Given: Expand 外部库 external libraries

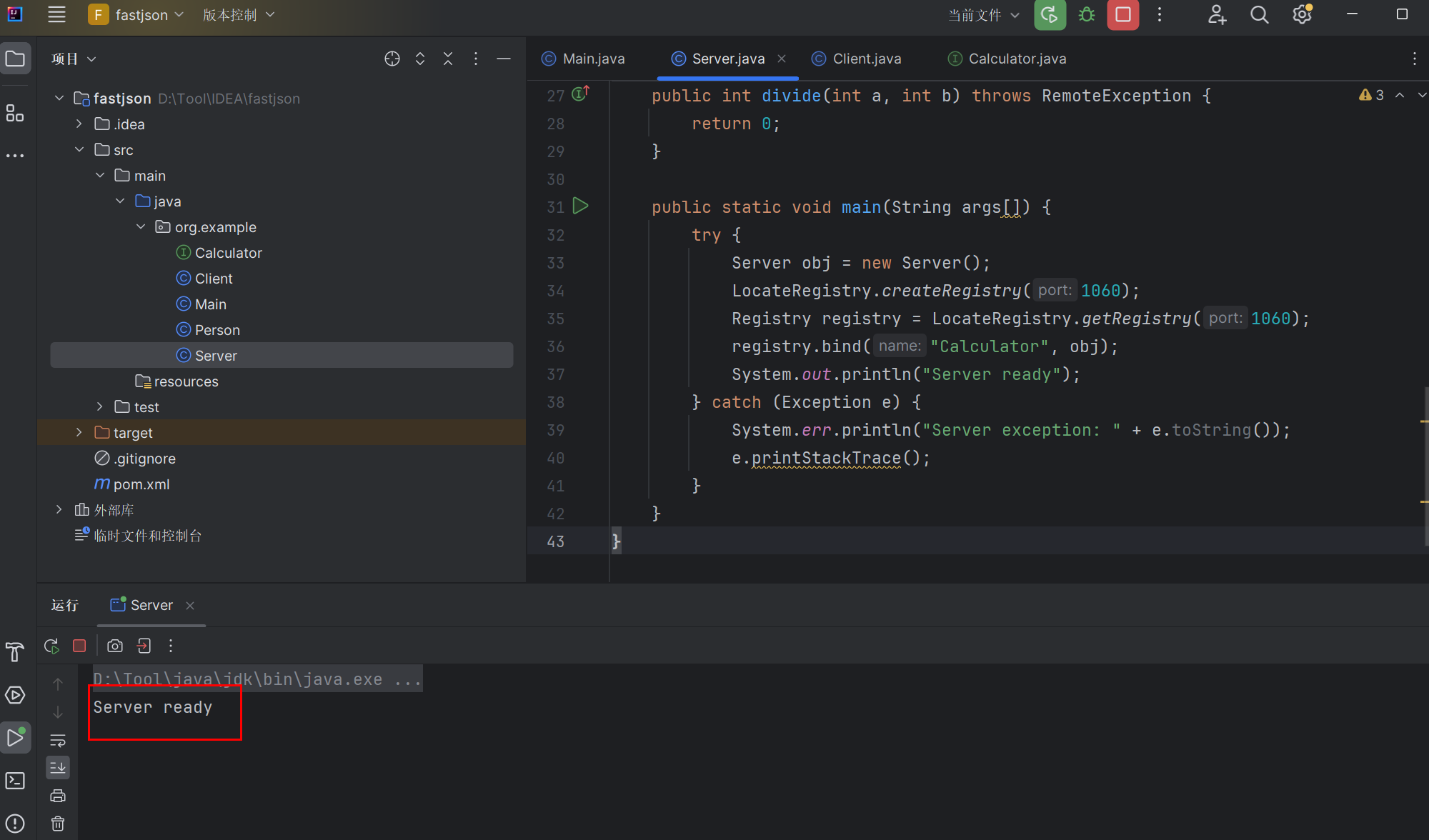Looking at the screenshot, I should 59,509.
